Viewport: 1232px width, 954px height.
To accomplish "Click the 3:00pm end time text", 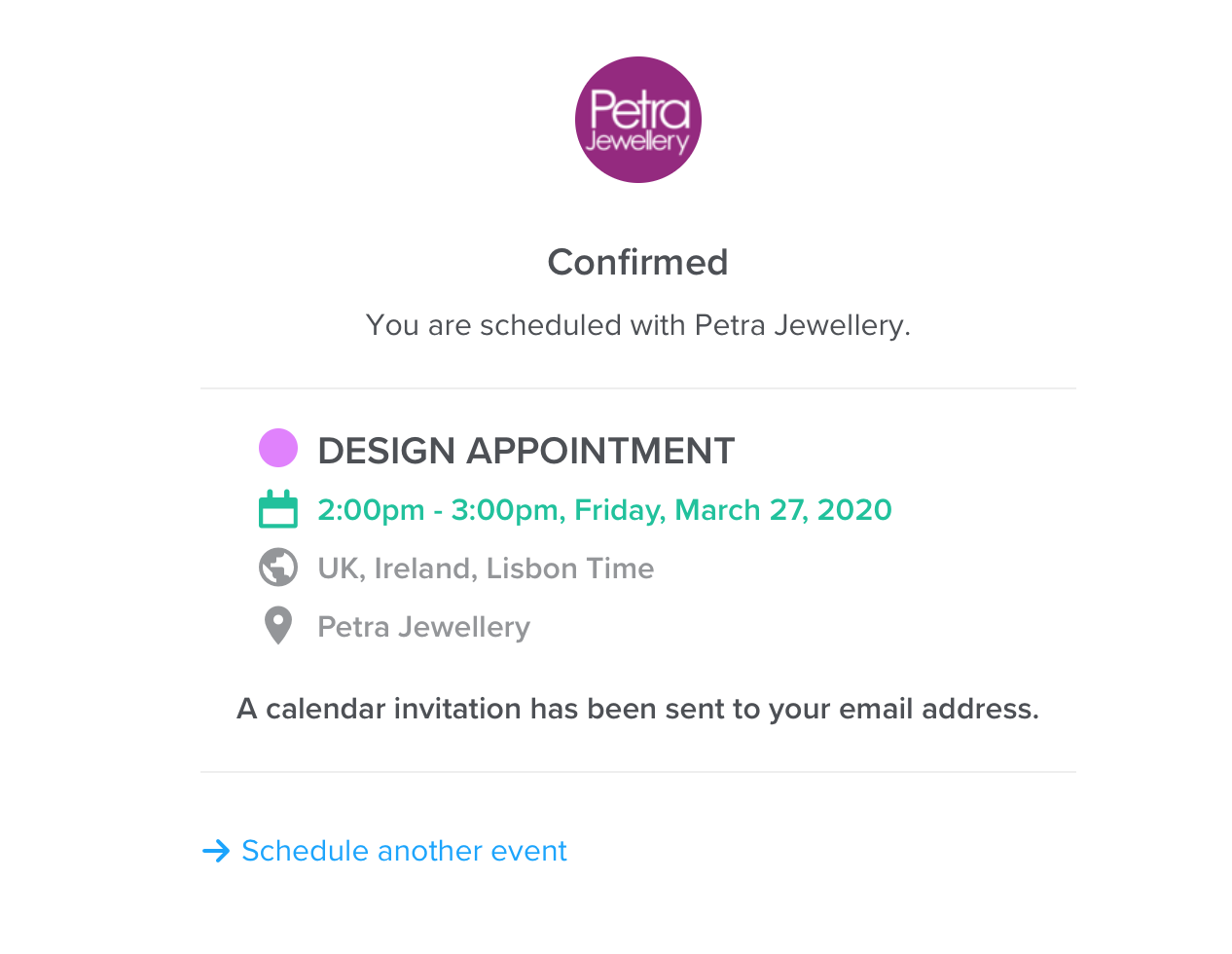I will click(x=504, y=510).
